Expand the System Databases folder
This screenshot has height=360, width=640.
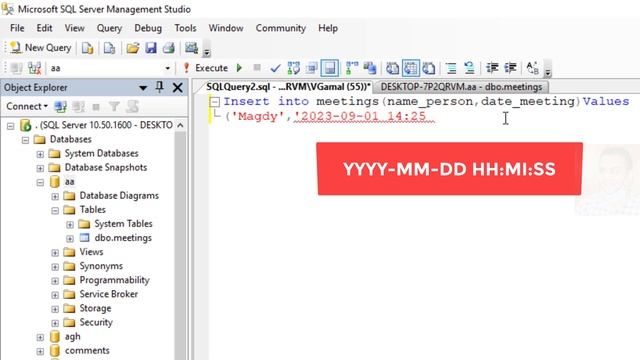[x=40, y=154]
